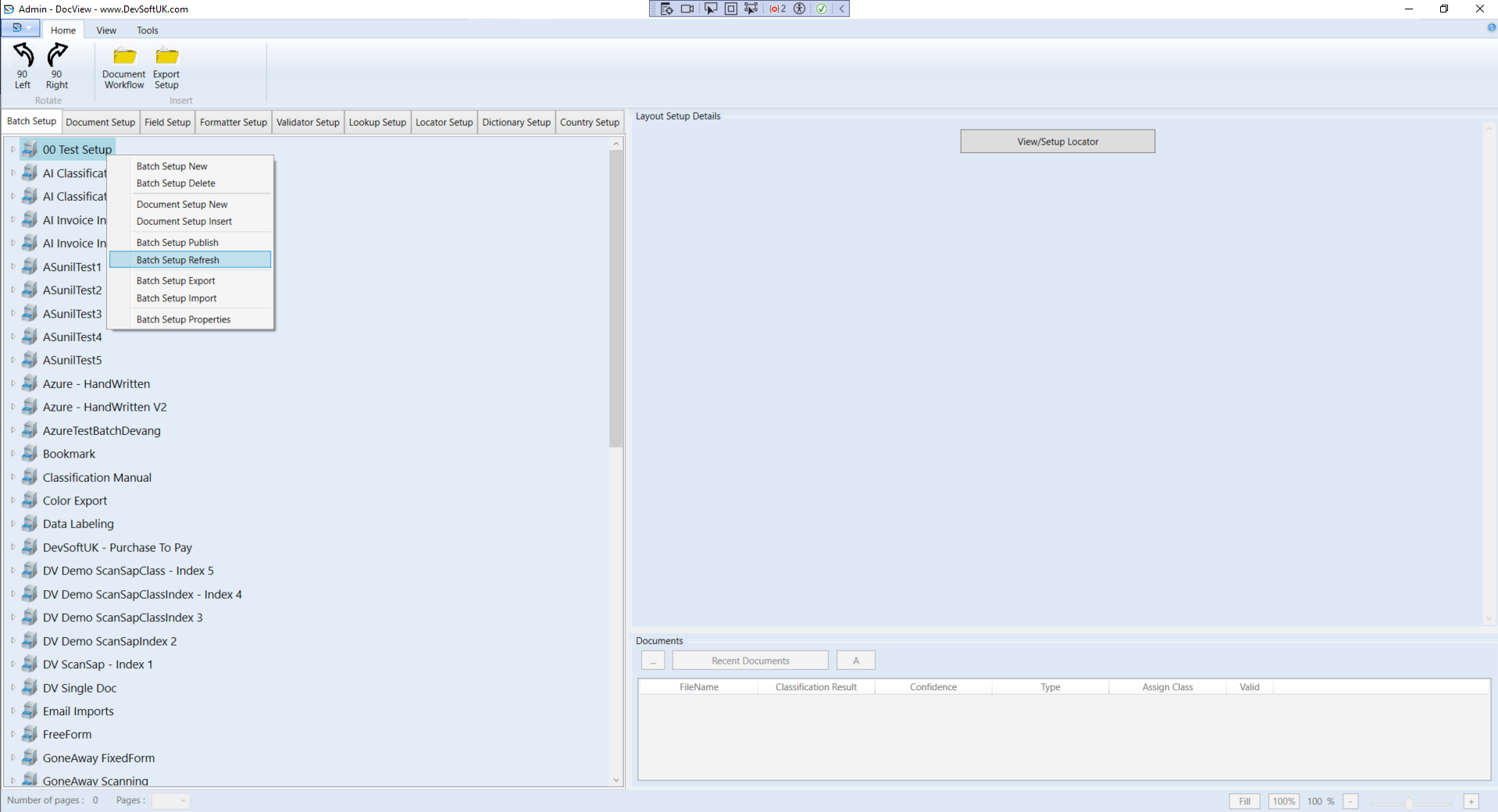Open Export Setup folder icon
The width and height of the screenshot is (1498, 812).
tap(166, 56)
